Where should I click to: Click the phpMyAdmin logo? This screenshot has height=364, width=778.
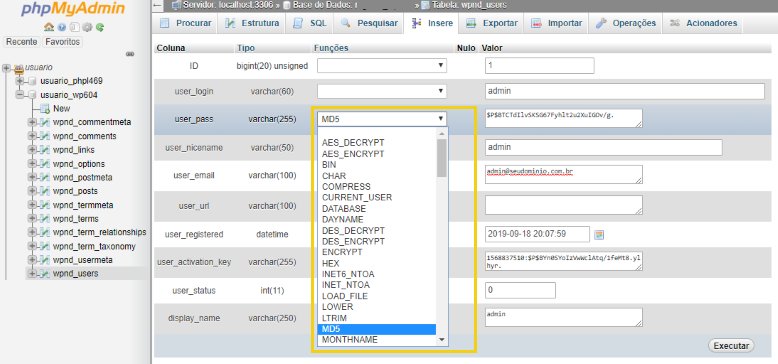pyautogui.click(x=73, y=8)
